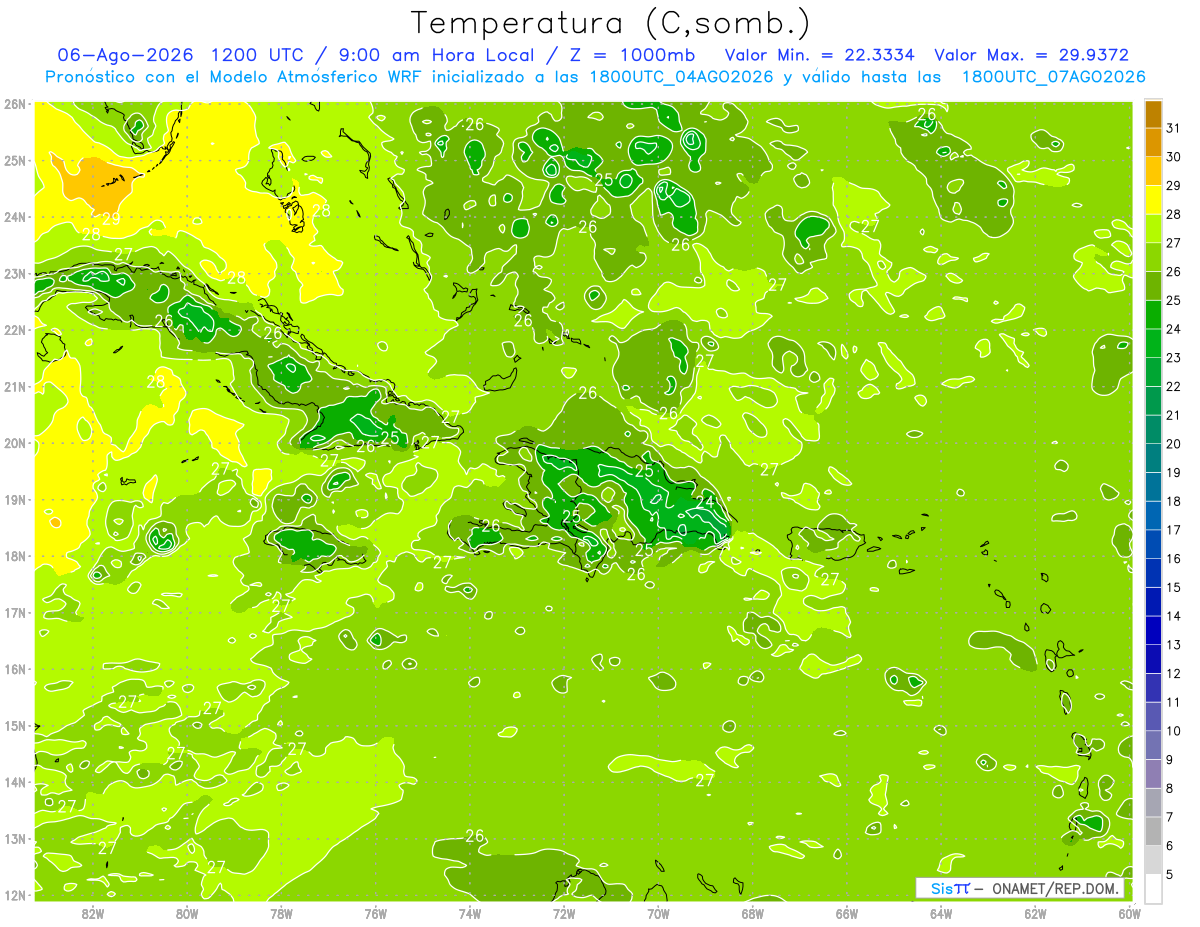
Task: Select the "Valor Max. = 29.9372" text
Action: tap(1032, 55)
